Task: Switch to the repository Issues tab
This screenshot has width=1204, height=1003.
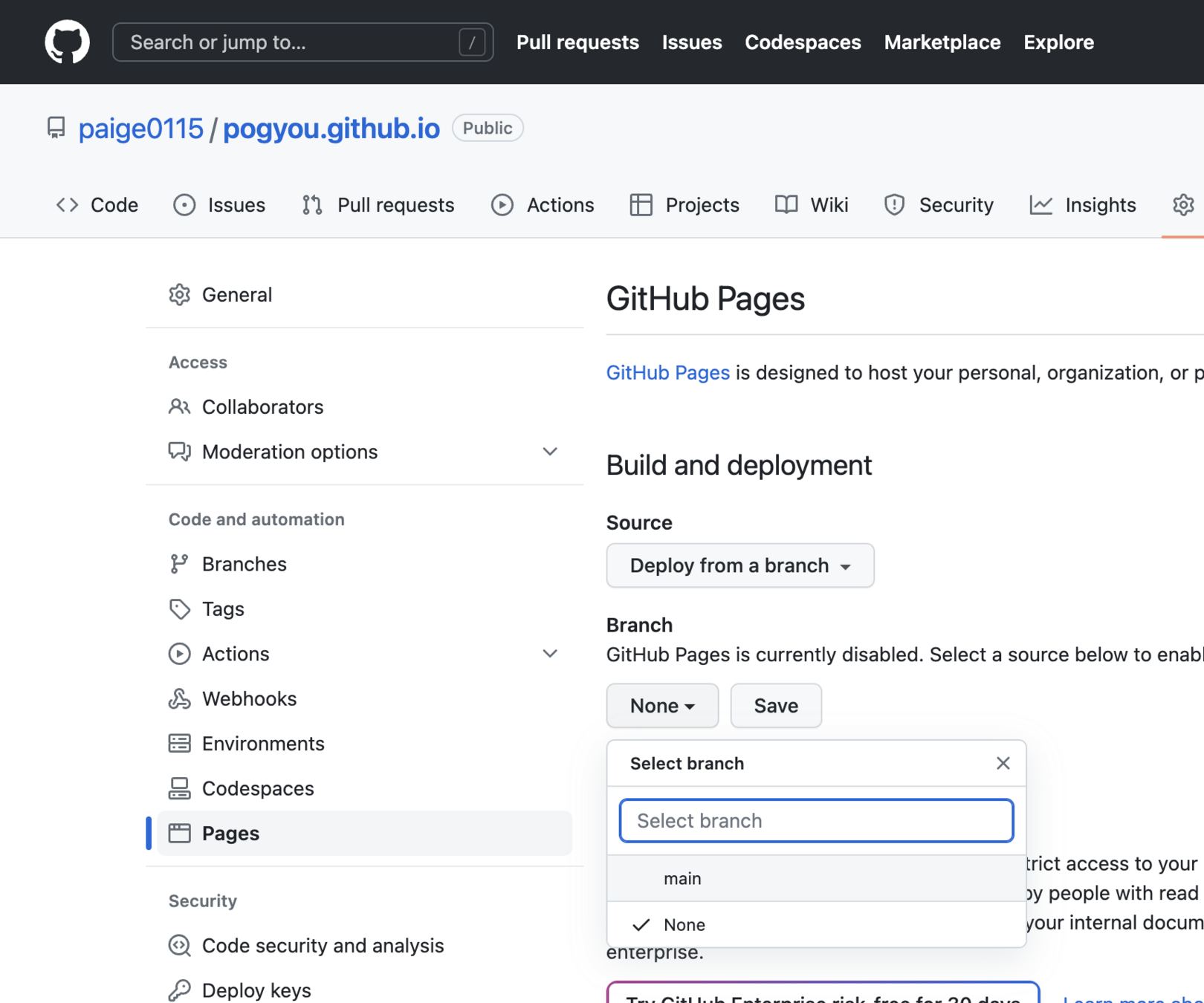Action: pyautogui.click(x=219, y=205)
